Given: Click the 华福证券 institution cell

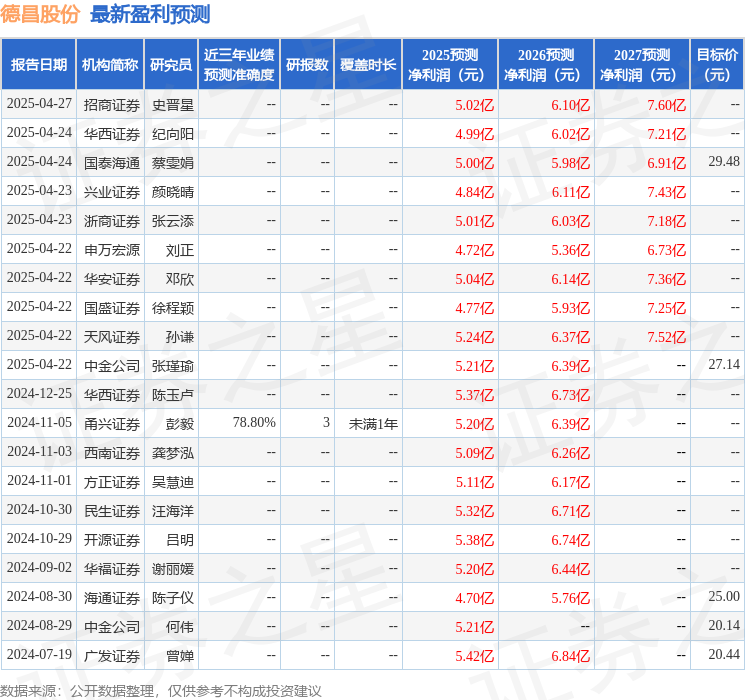Looking at the screenshot, I should tap(112, 569).
